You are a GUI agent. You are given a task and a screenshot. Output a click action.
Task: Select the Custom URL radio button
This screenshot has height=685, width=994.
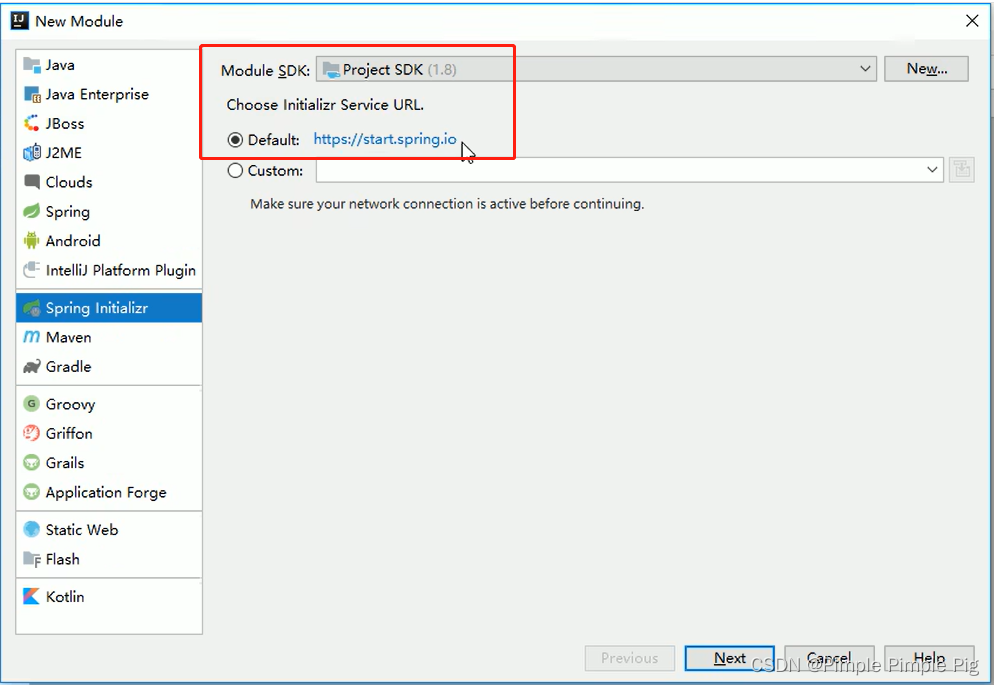tap(235, 170)
